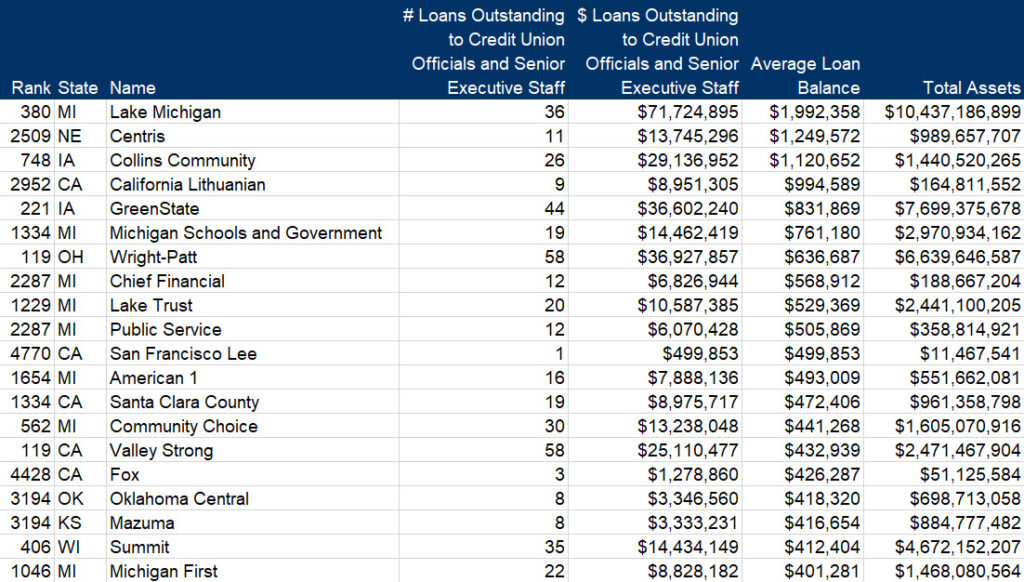Select loan amount $29,136,952
Viewport: 1024px width, 582px height.
coord(688,161)
